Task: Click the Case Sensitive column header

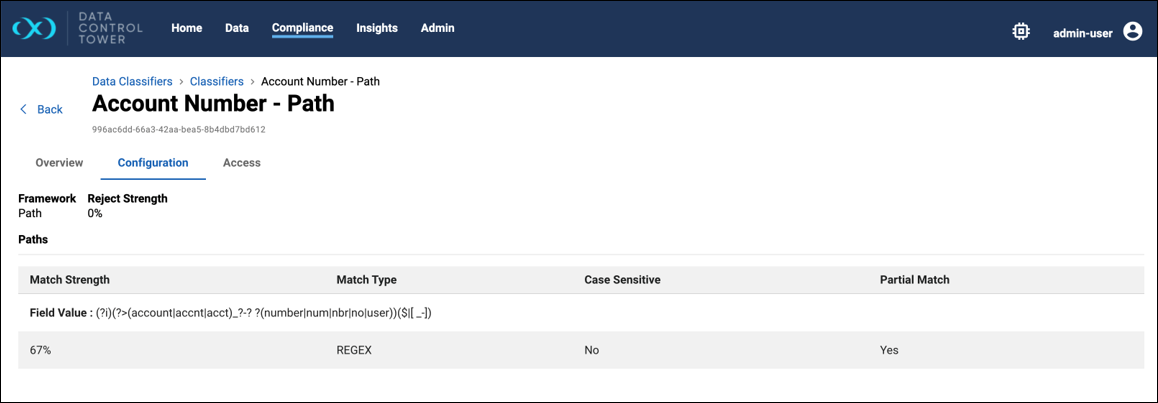Action: pos(622,280)
